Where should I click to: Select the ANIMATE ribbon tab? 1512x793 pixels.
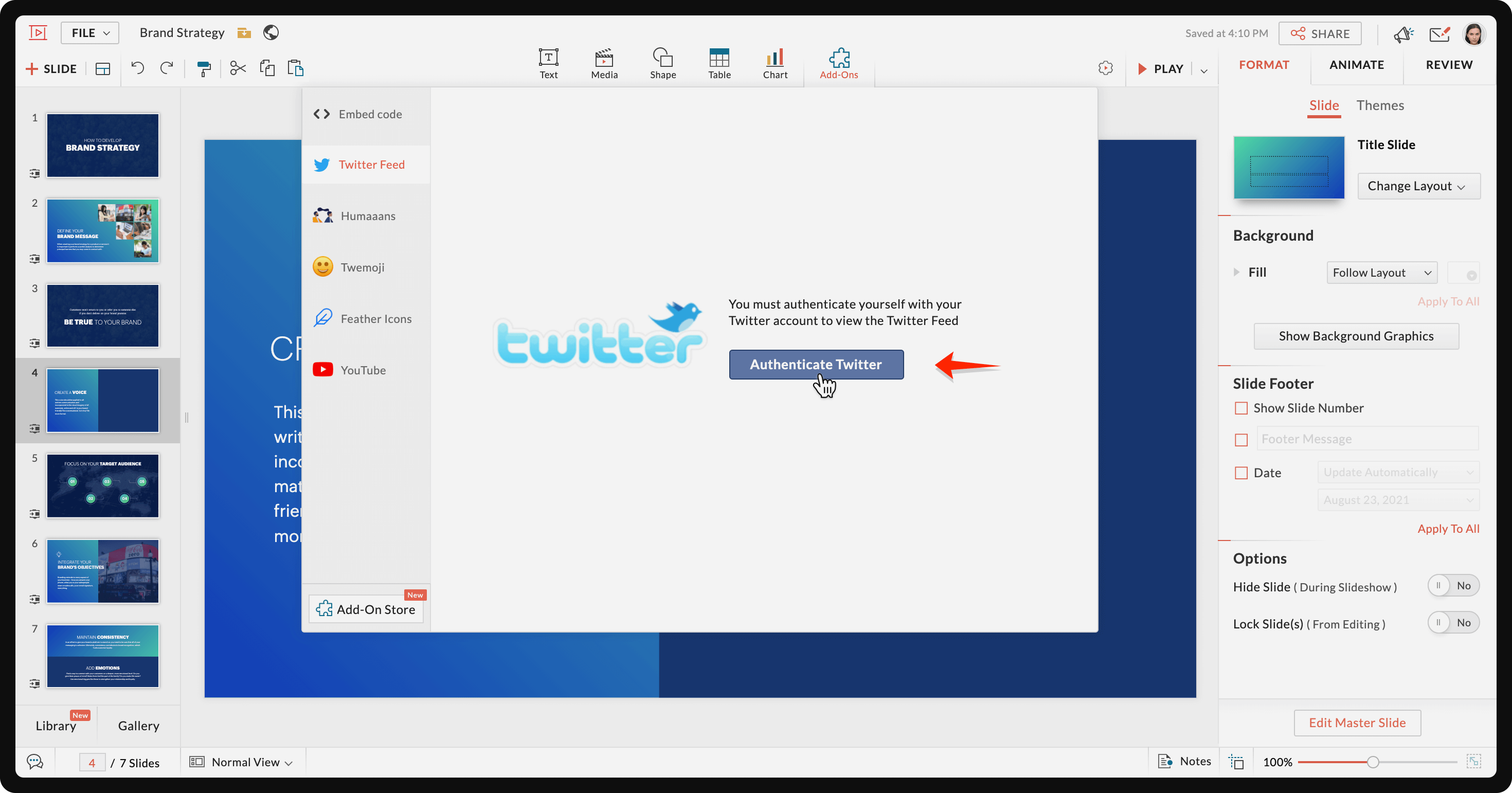pyautogui.click(x=1356, y=64)
